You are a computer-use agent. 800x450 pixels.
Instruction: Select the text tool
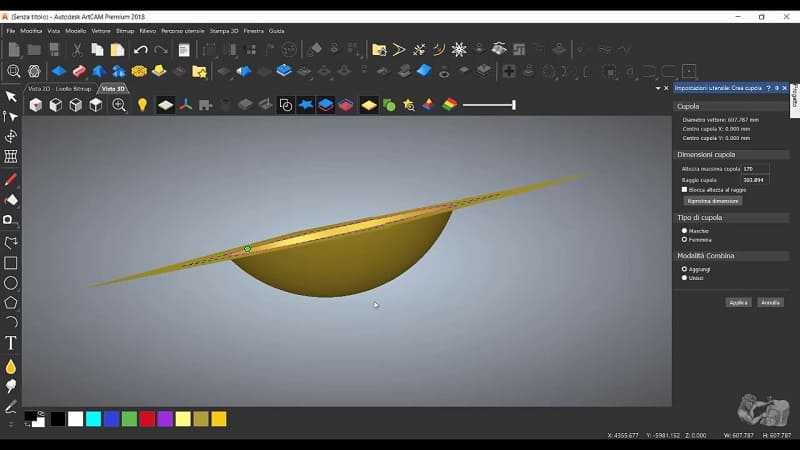(x=11, y=343)
